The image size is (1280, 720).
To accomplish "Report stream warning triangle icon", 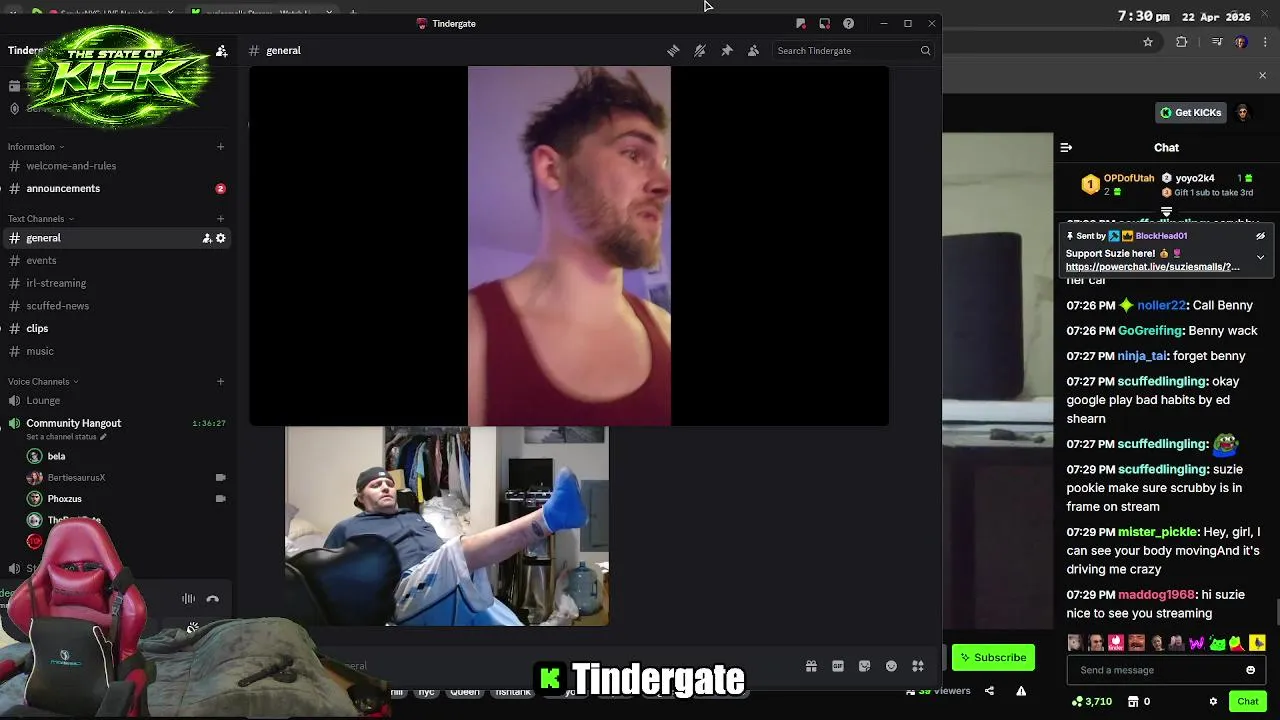I will click(1021, 691).
